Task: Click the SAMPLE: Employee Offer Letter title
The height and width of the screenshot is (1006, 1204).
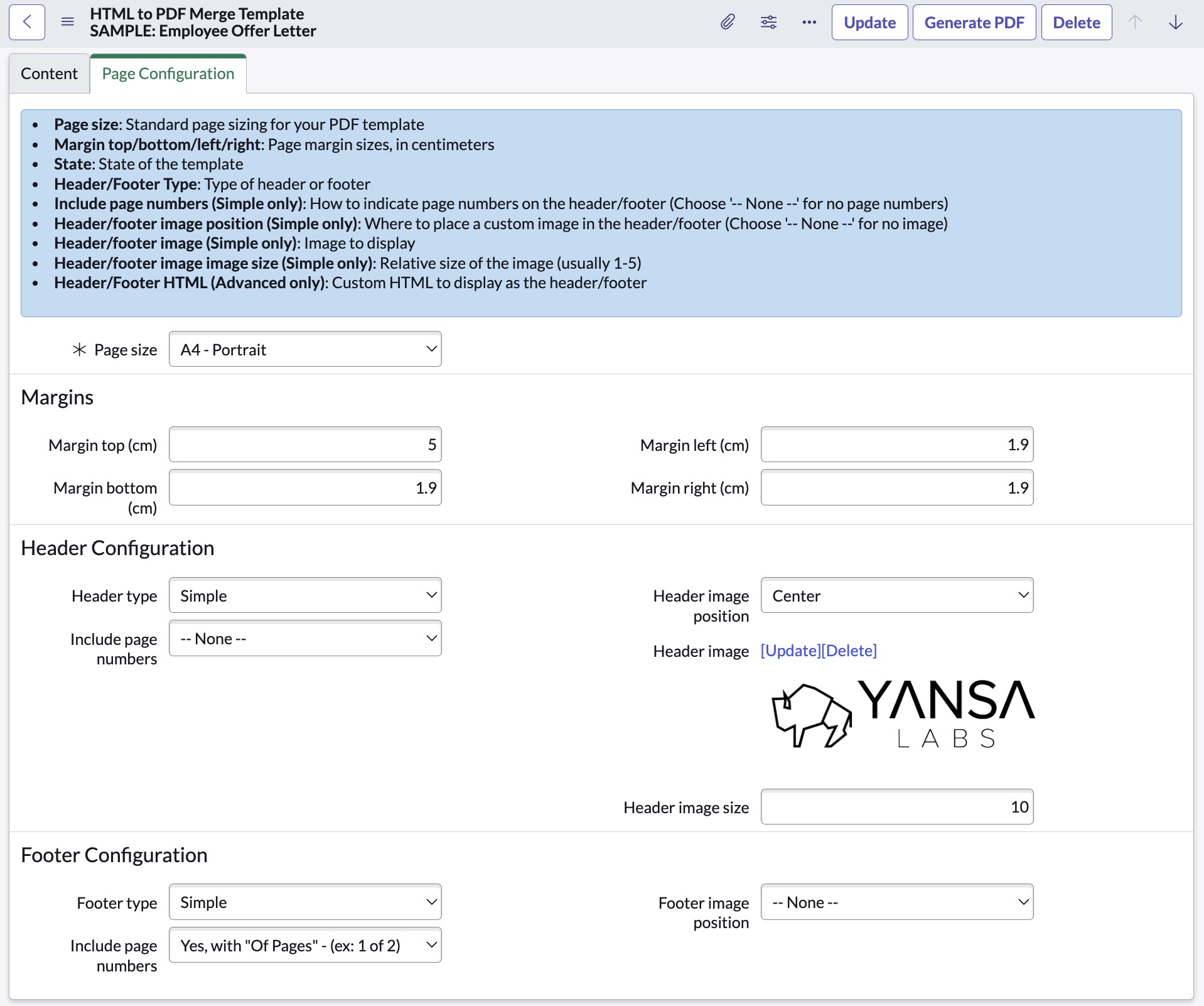Action: [x=203, y=31]
